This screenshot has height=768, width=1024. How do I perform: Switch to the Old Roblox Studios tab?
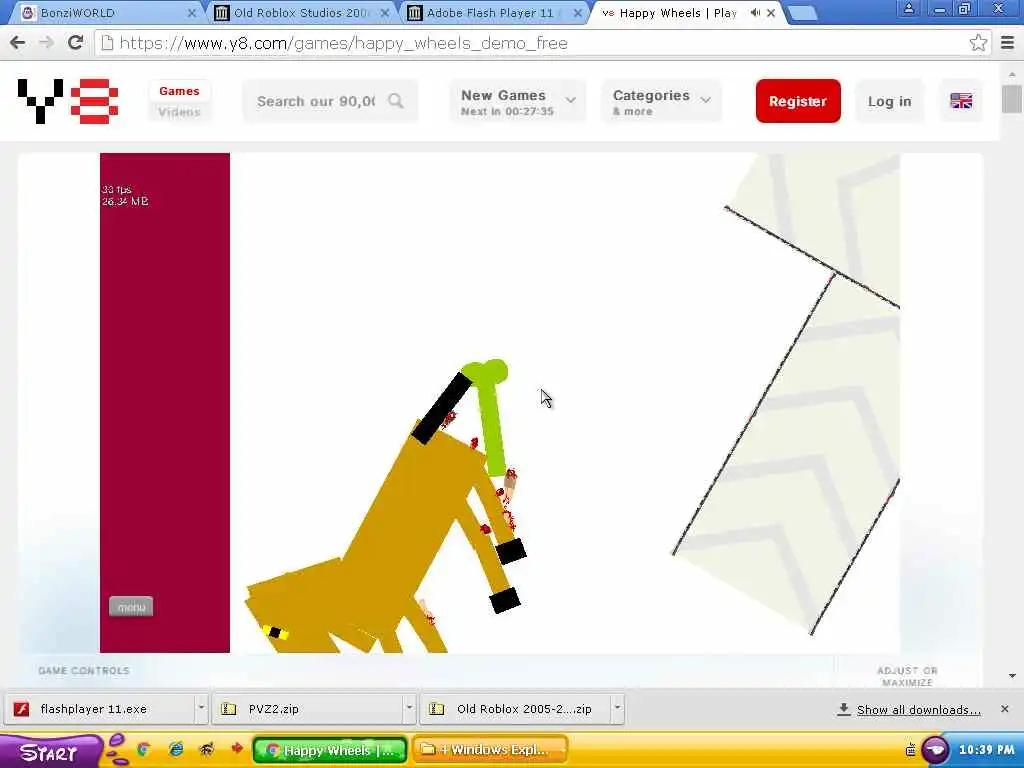click(x=301, y=13)
